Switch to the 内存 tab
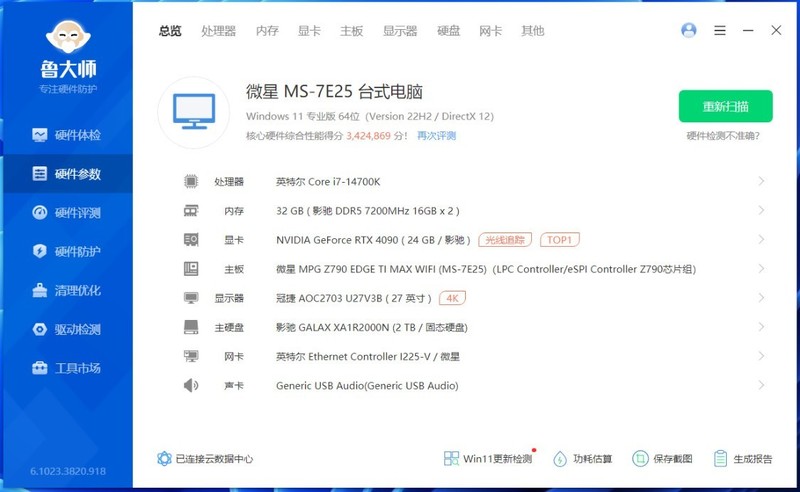 coord(267,31)
